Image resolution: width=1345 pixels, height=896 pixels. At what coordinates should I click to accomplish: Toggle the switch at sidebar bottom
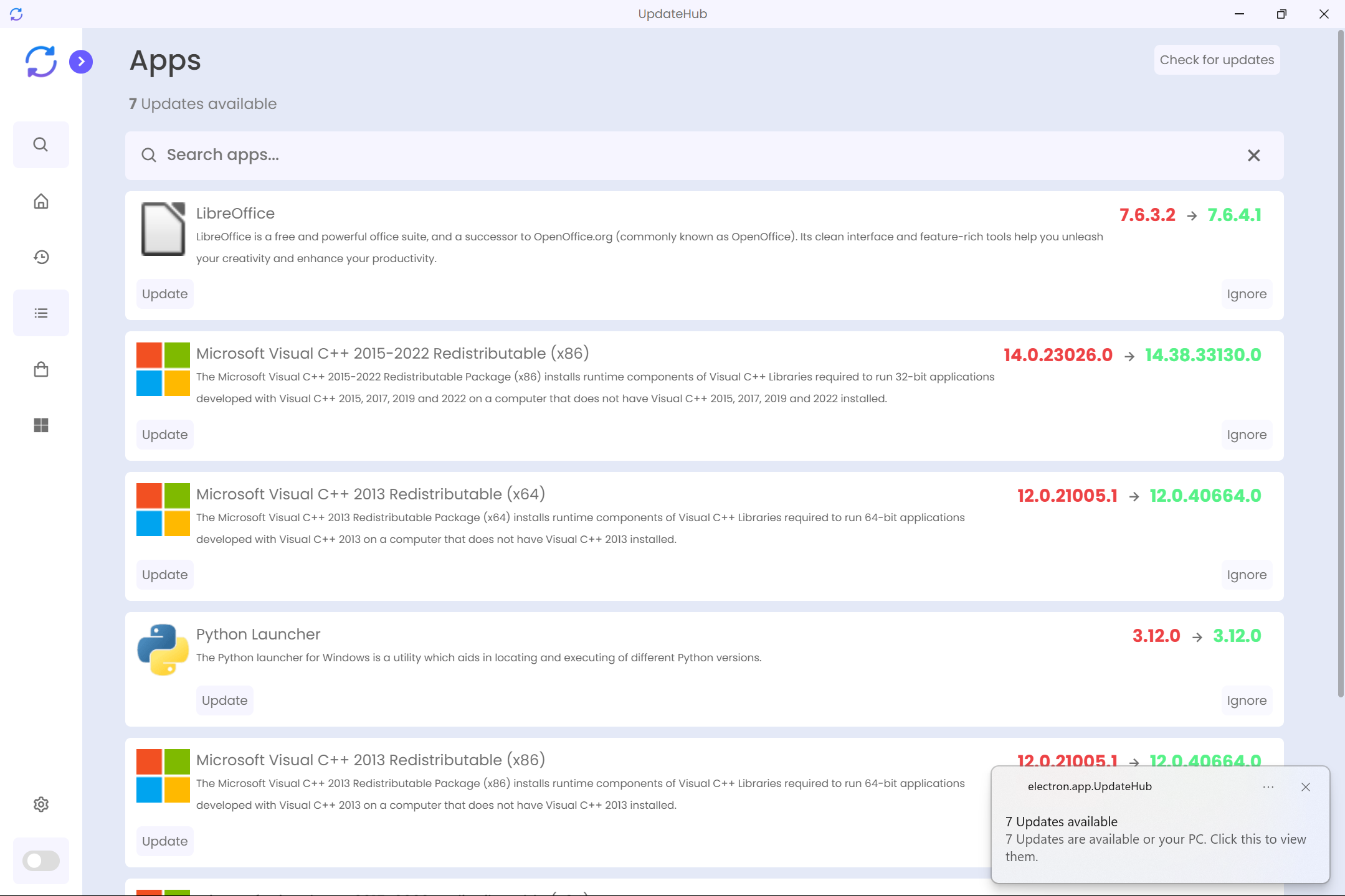[x=40, y=861]
